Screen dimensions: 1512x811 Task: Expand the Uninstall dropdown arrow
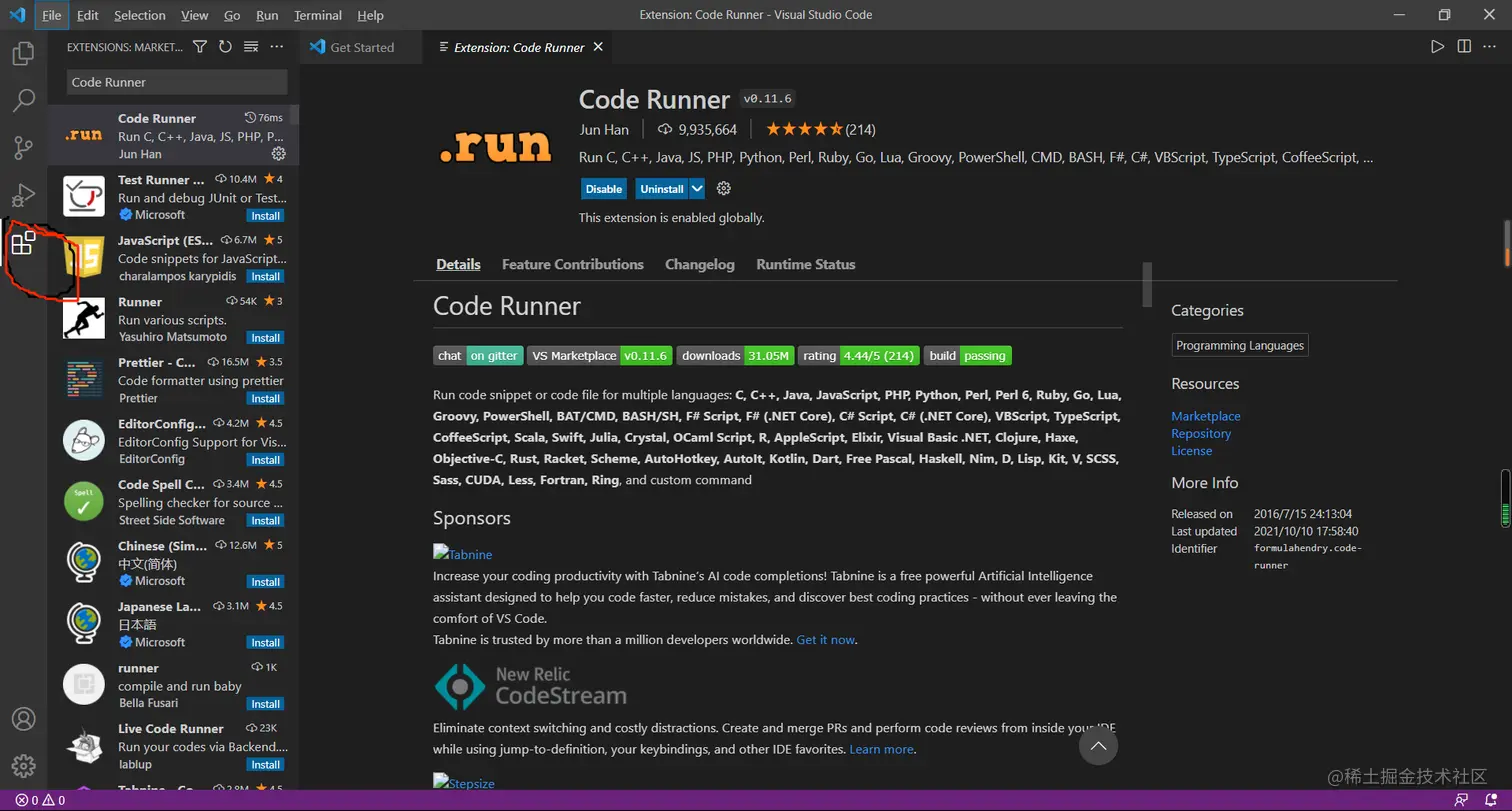tap(697, 189)
